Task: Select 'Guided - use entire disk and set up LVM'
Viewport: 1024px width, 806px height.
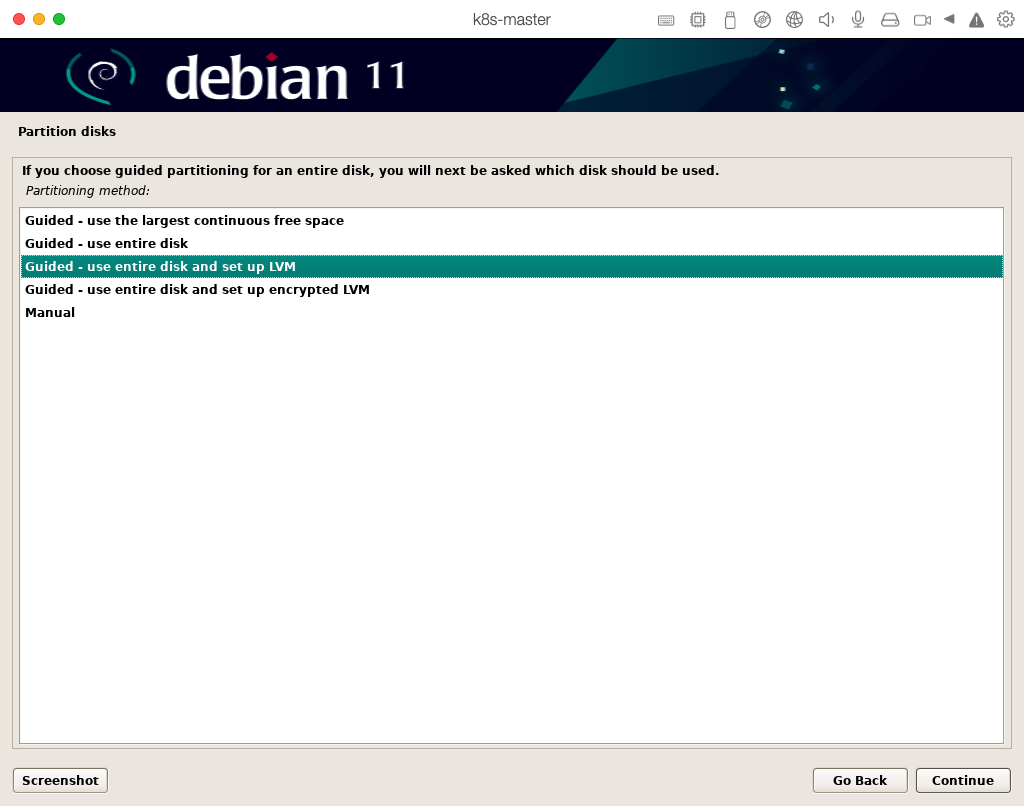Action: click(x=511, y=266)
